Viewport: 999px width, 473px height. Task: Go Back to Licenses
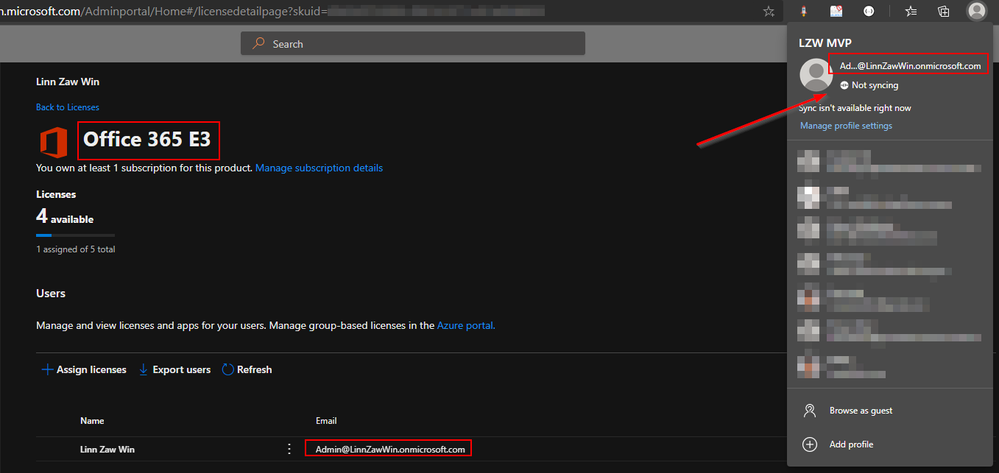tap(68, 107)
